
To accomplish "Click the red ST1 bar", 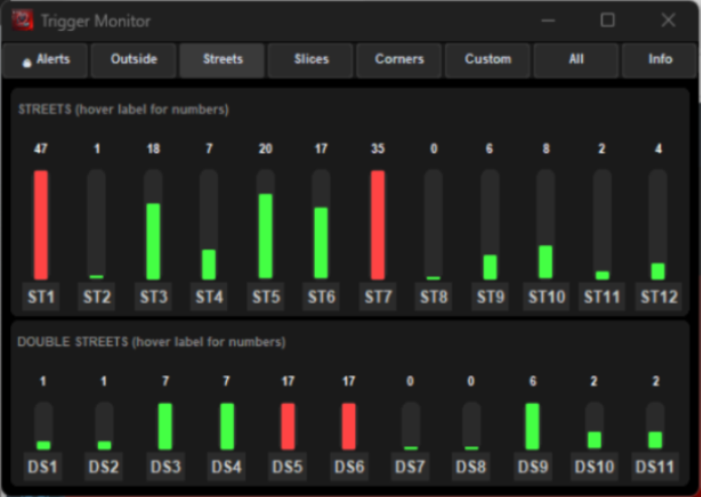I will click(41, 225).
